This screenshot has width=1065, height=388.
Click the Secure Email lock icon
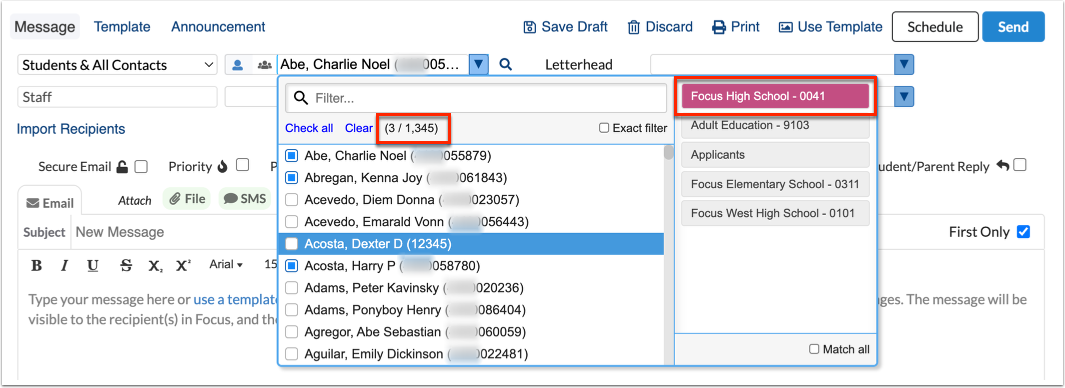click(x=122, y=166)
